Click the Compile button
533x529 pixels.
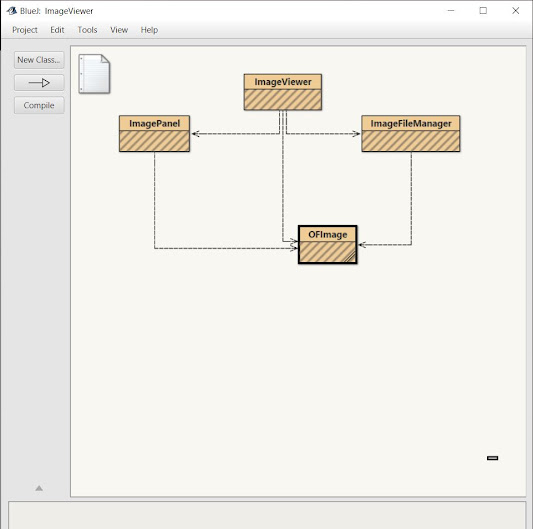pyautogui.click(x=39, y=105)
